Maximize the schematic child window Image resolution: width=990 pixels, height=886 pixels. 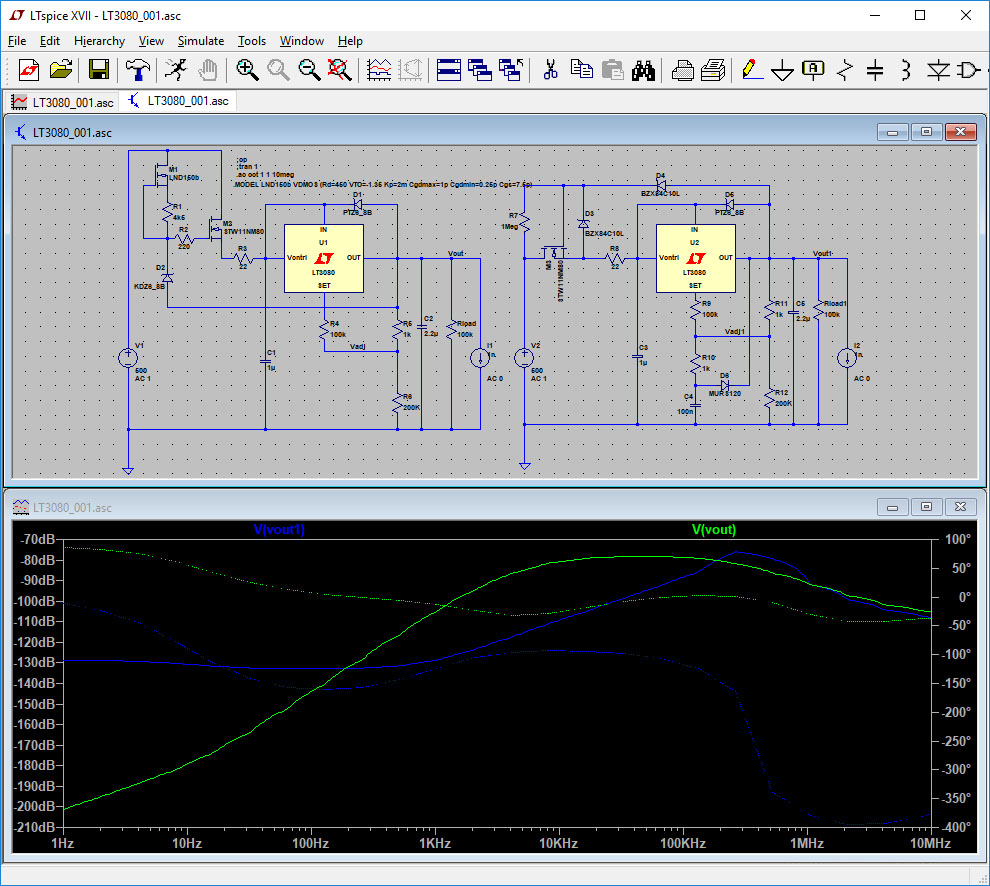926,132
